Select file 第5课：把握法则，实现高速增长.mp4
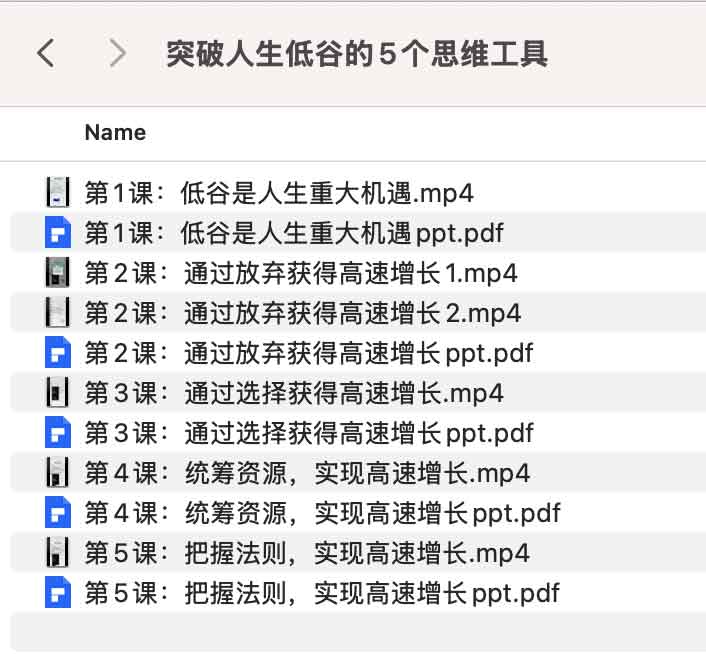 306,552
